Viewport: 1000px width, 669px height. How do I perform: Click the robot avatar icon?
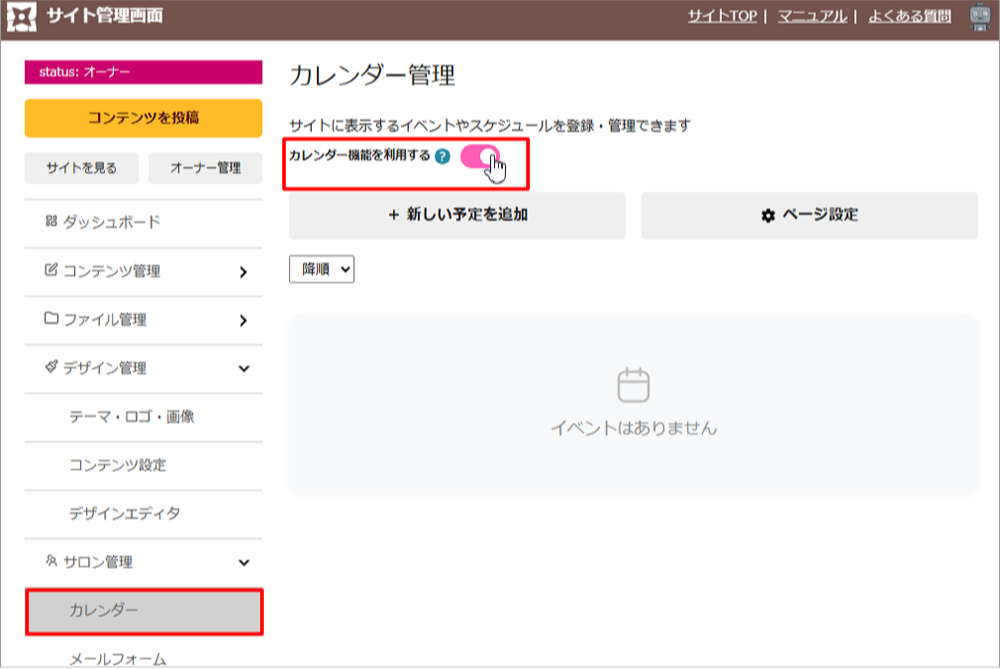tap(979, 17)
